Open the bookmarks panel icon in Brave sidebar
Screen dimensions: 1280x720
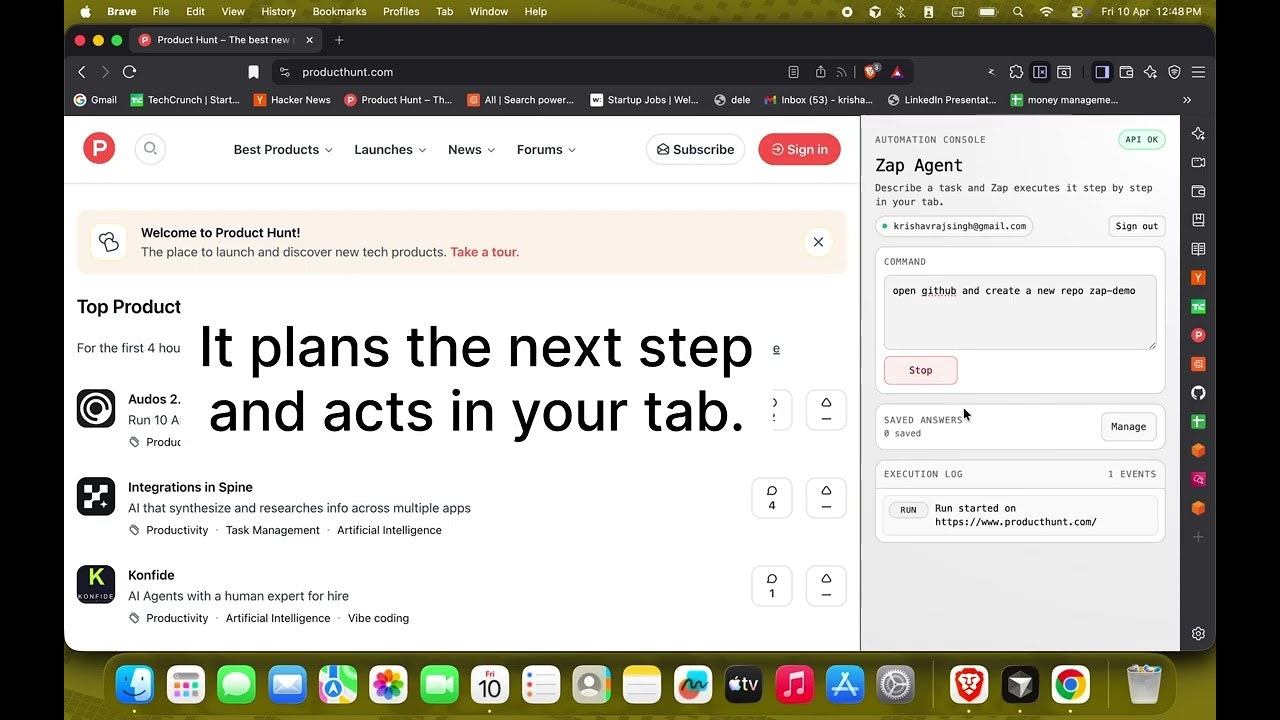click(1198, 219)
